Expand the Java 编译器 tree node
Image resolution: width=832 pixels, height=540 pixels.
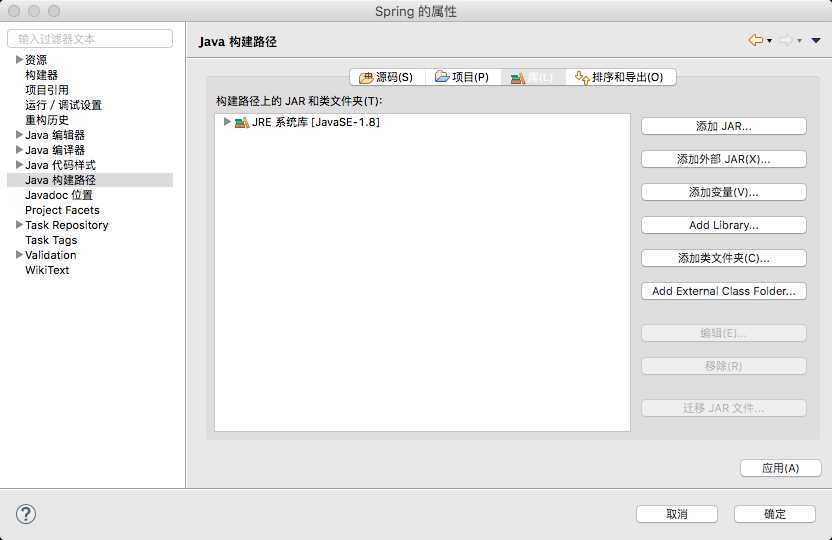(x=19, y=150)
